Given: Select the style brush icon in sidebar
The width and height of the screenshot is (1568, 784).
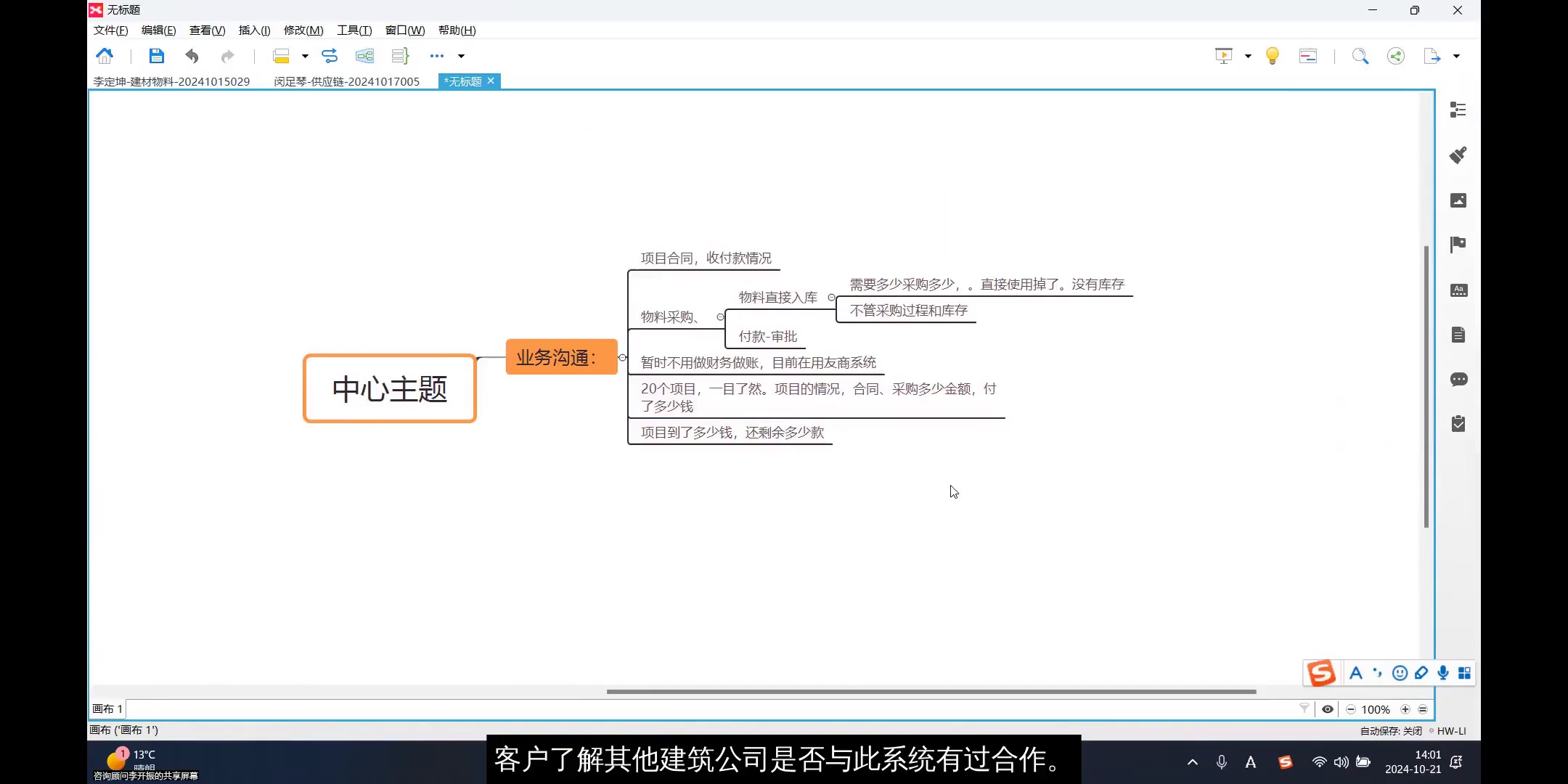Looking at the screenshot, I should (1458, 155).
